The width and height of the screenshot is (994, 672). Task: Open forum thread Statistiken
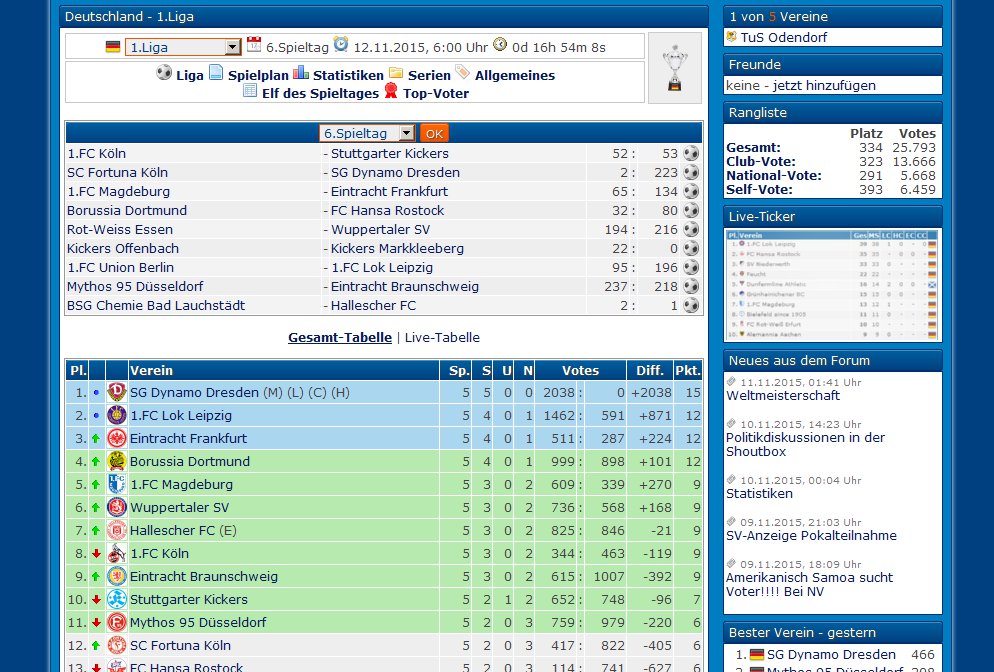pos(759,494)
